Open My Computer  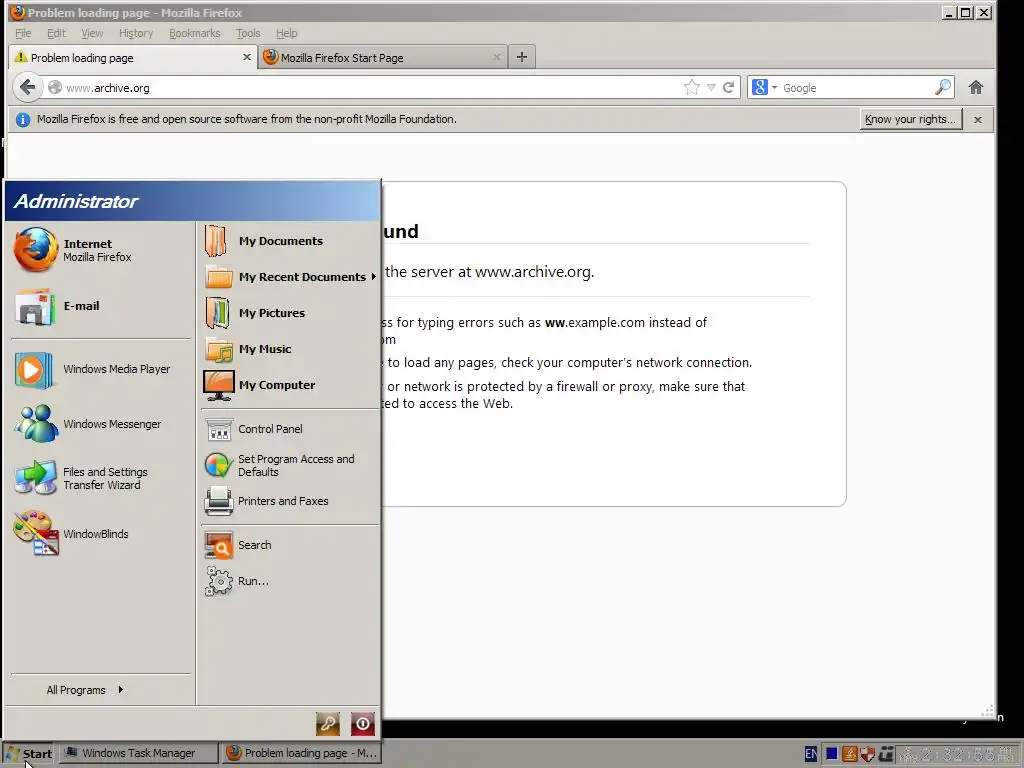pyautogui.click(x=289, y=385)
